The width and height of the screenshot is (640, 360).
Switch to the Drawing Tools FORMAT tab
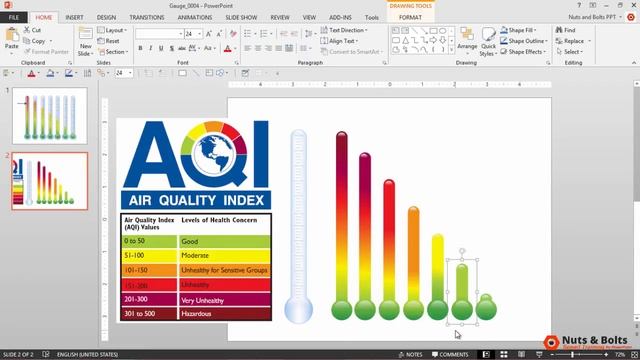[410, 17]
